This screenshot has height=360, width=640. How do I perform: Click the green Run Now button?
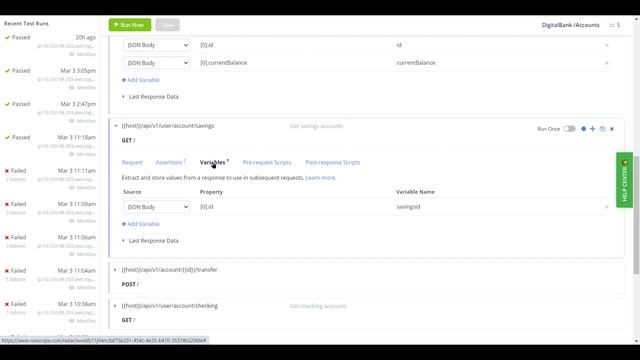point(130,25)
